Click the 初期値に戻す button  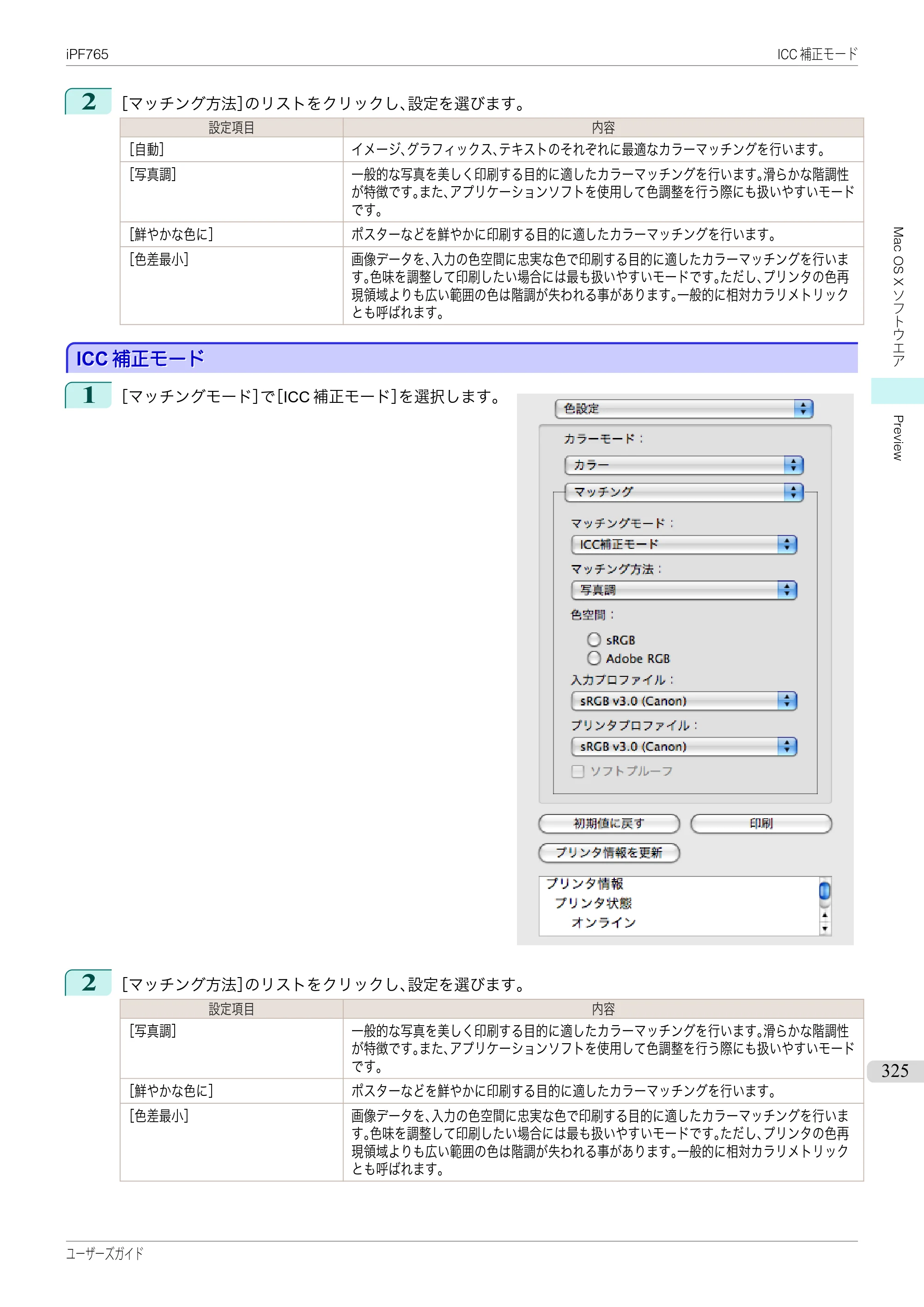(608, 824)
